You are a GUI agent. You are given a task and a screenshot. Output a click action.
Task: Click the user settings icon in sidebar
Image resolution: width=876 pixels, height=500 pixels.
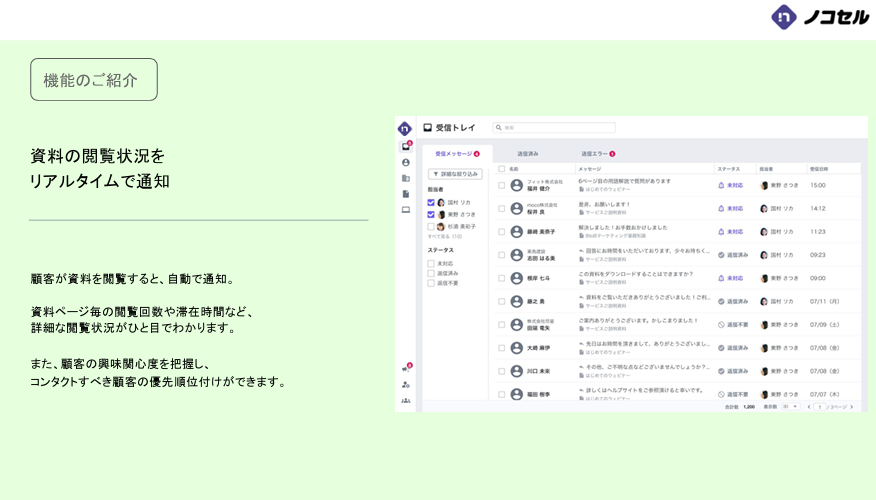point(405,384)
